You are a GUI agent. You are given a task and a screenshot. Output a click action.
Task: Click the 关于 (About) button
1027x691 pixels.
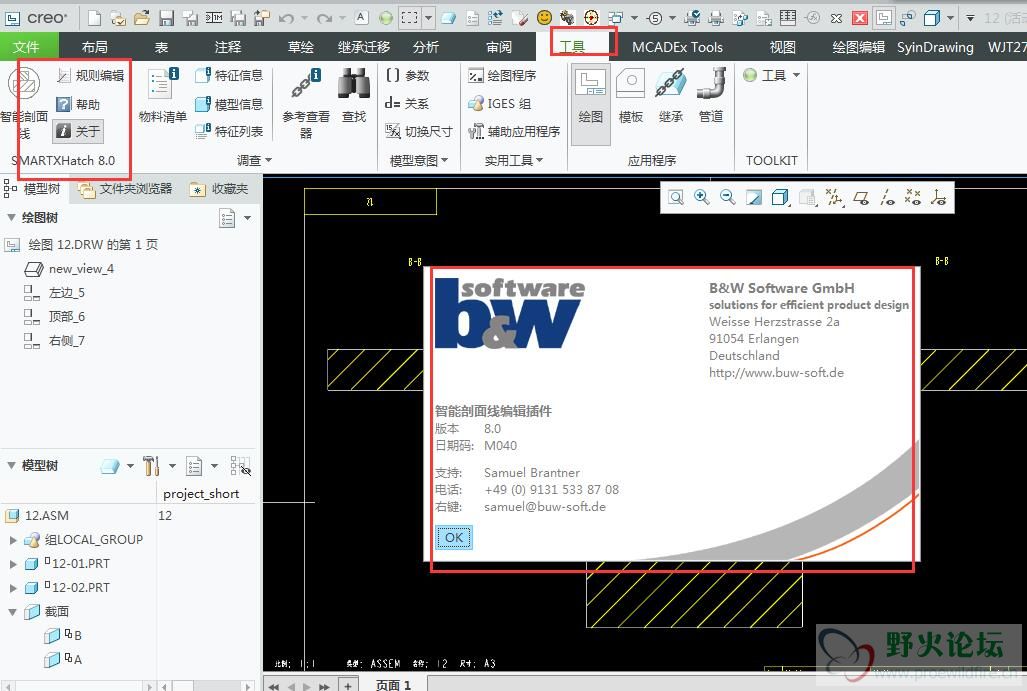click(x=79, y=132)
